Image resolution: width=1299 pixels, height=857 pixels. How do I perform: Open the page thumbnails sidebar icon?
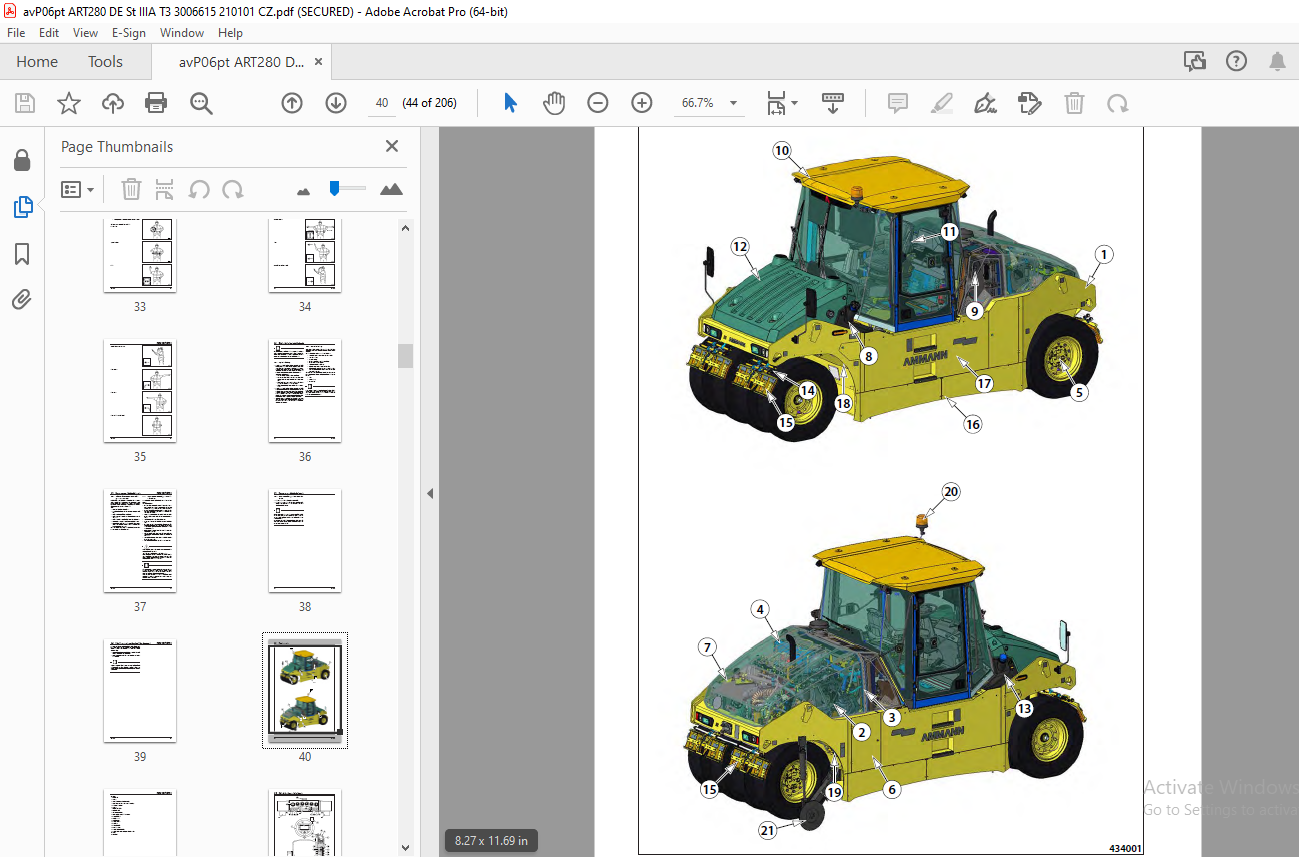(x=22, y=207)
